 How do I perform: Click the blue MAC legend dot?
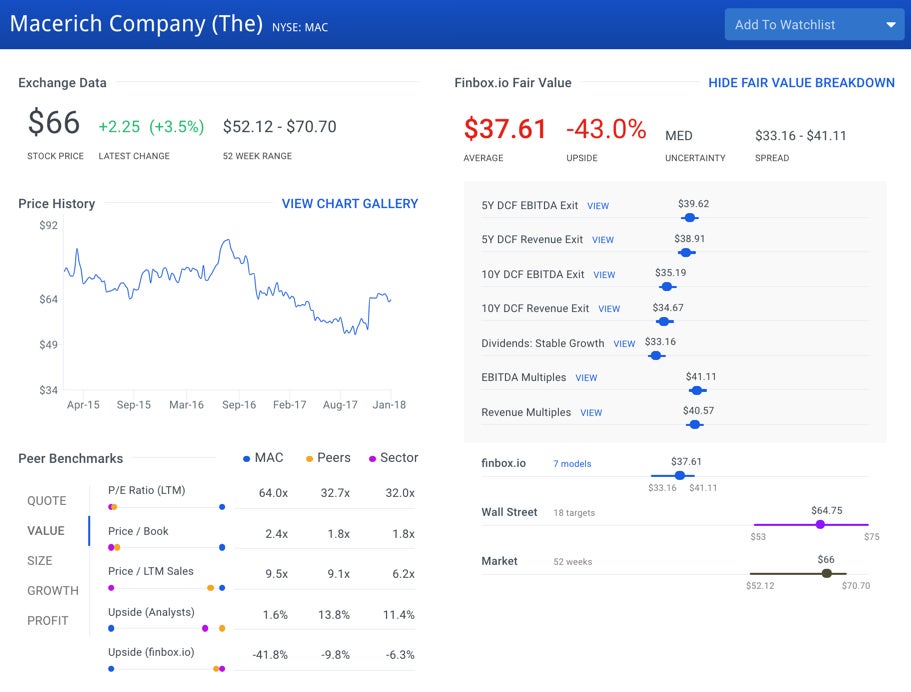click(246, 459)
